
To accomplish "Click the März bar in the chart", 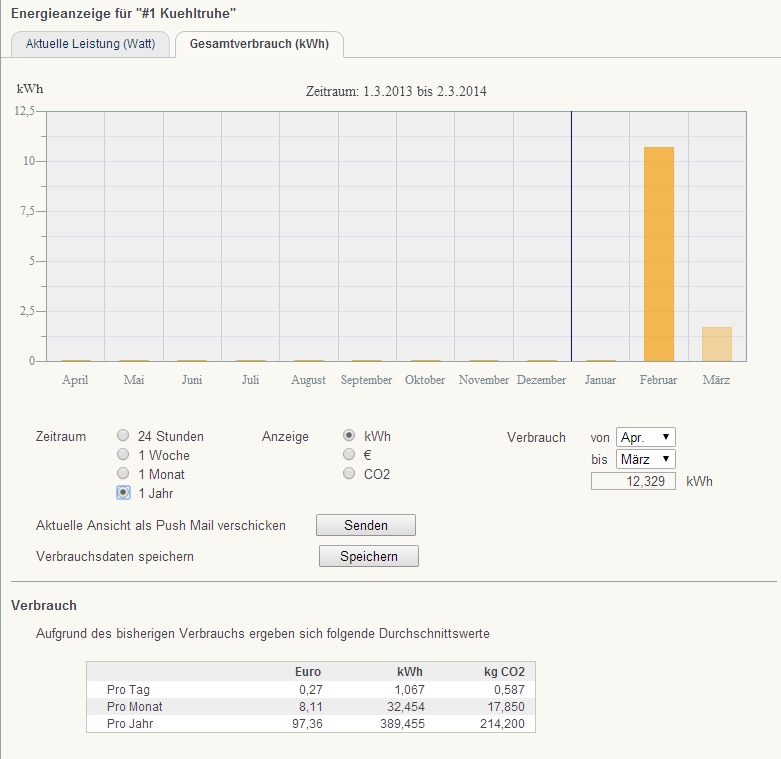I will [716, 344].
